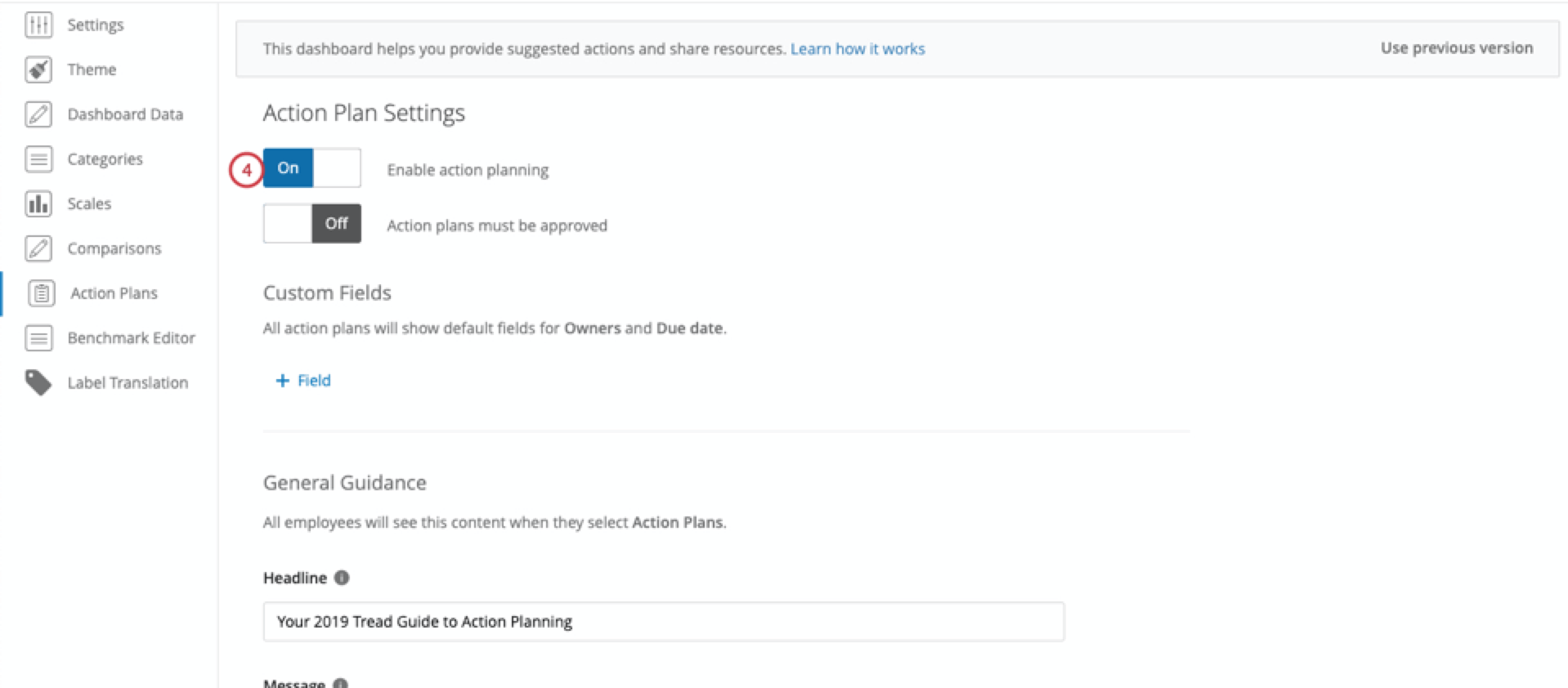Viewport: 1568px width, 688px height.
Task: Add a custom field with + Field
Action: click(302, 380)
